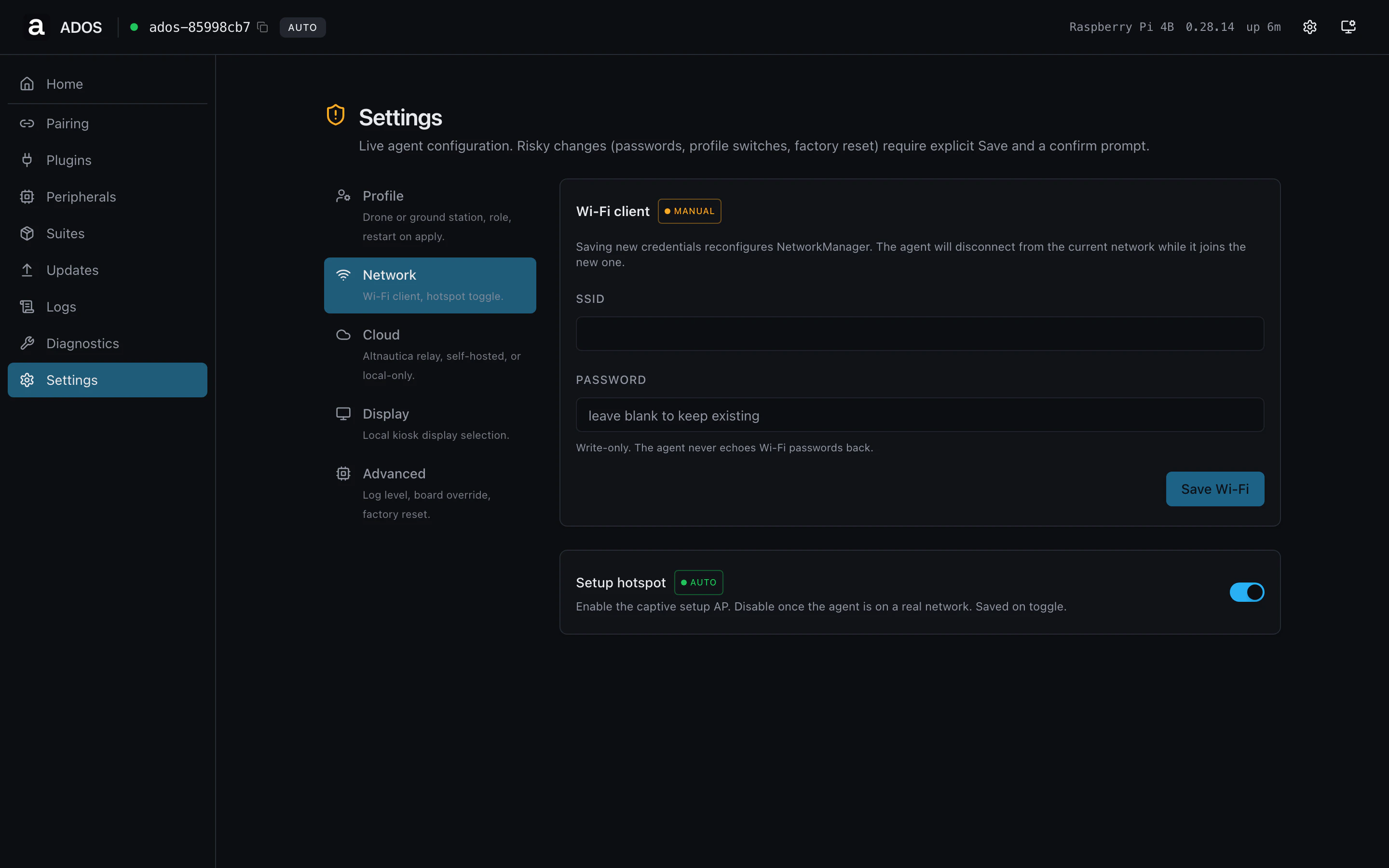Click the Suites box icon
Image resolution: width=1389 pixels, height=868 pixels.
[27, 234]
